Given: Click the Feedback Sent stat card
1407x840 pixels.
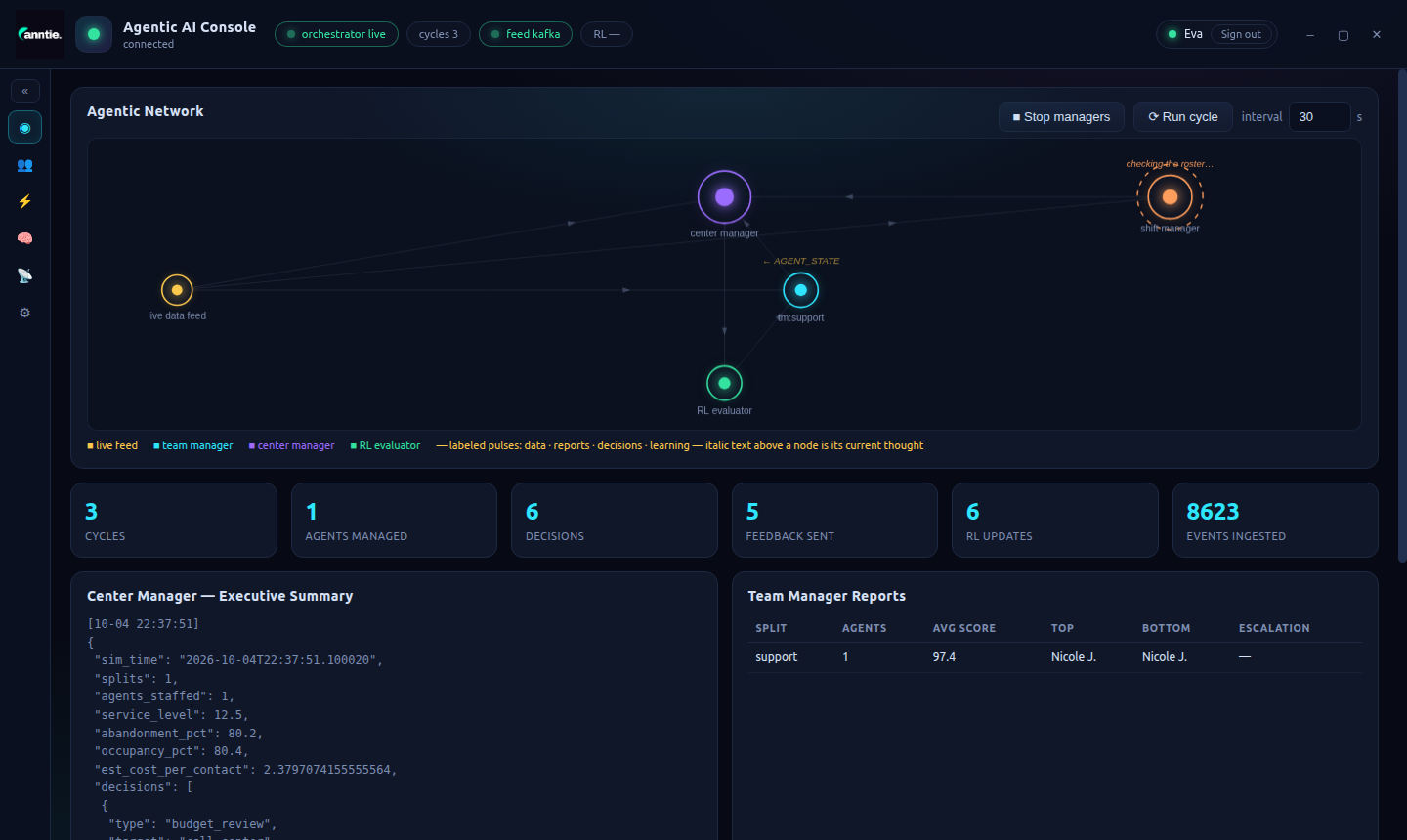Looking at the screenshot, I should (x=834, y=521).
